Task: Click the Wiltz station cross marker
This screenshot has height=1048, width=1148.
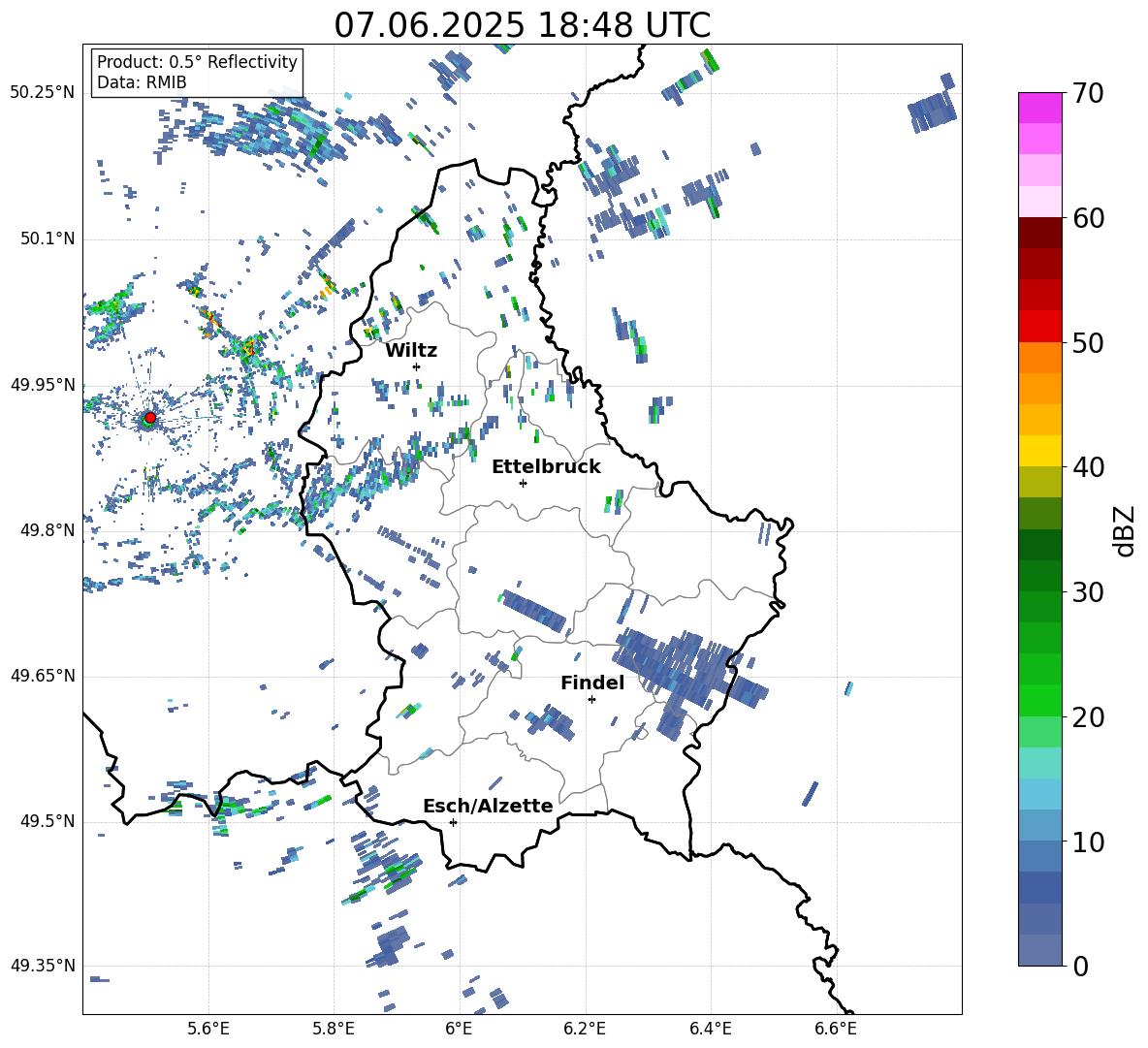Action: tap(417, 366)
